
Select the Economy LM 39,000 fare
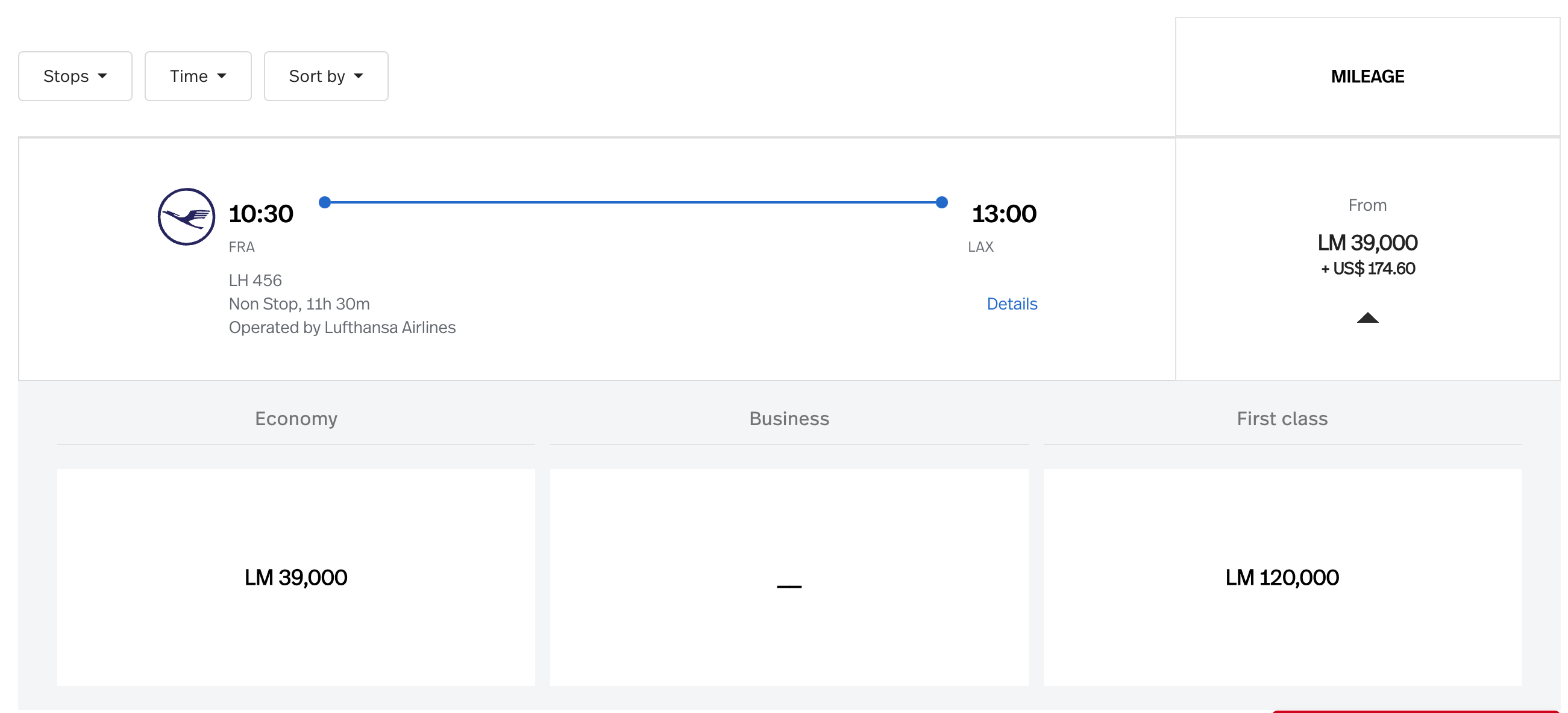pos(296,577)
